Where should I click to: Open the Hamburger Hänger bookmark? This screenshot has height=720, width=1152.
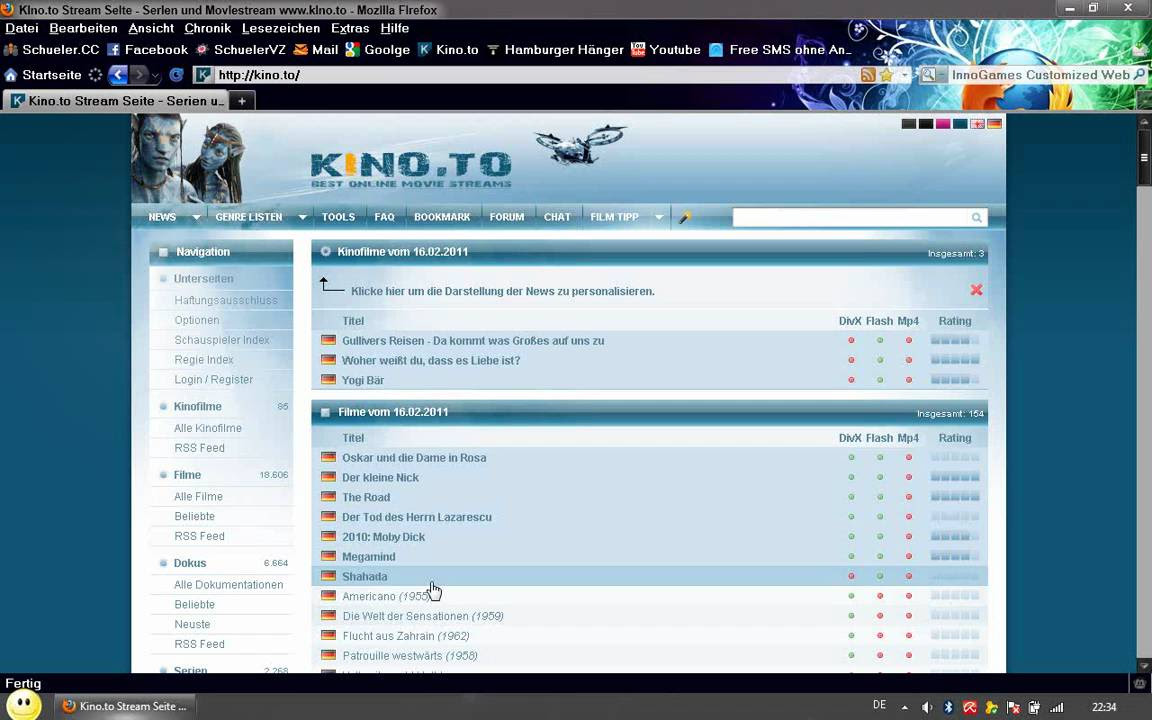(x=555, y=50)
